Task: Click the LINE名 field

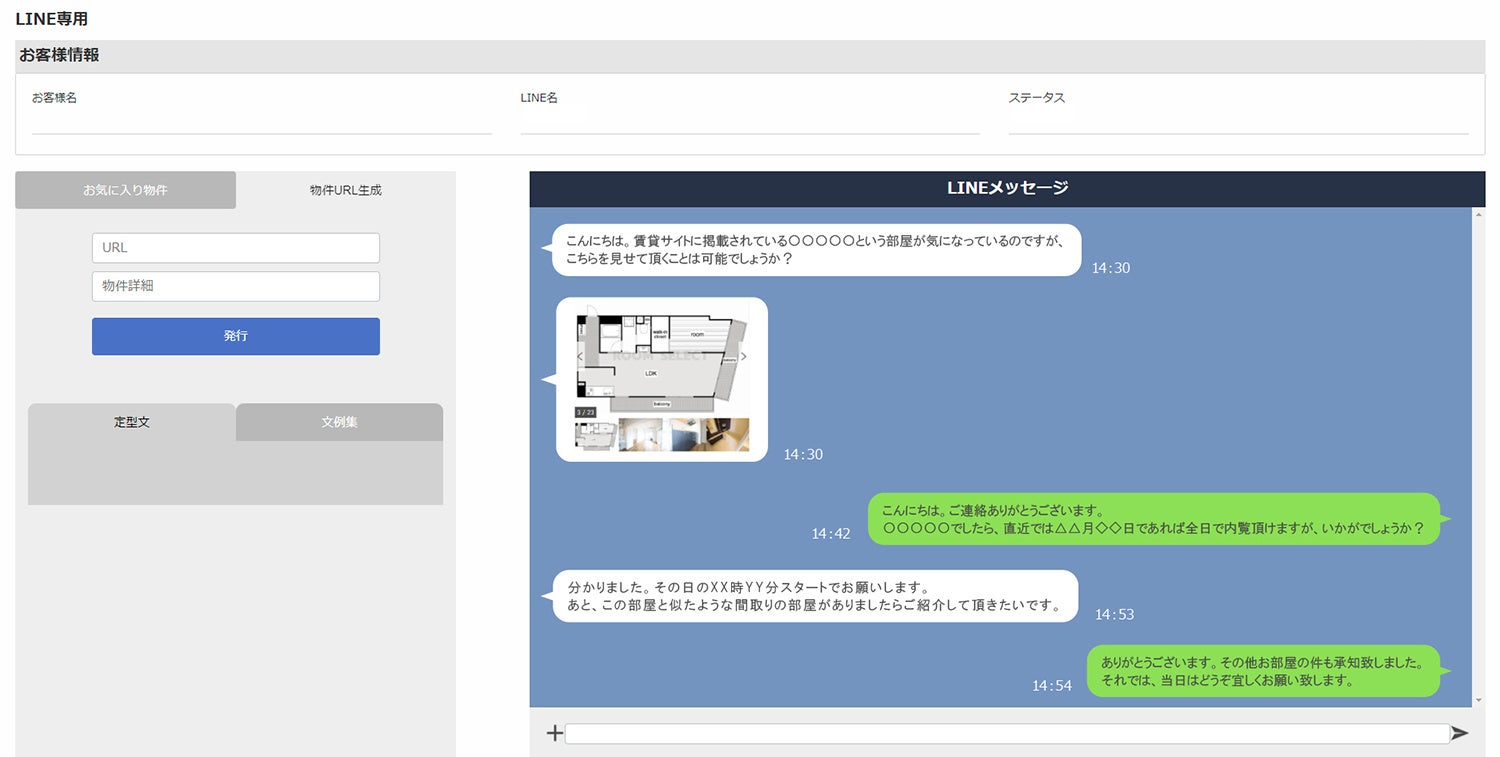Action: pos(748,120)
